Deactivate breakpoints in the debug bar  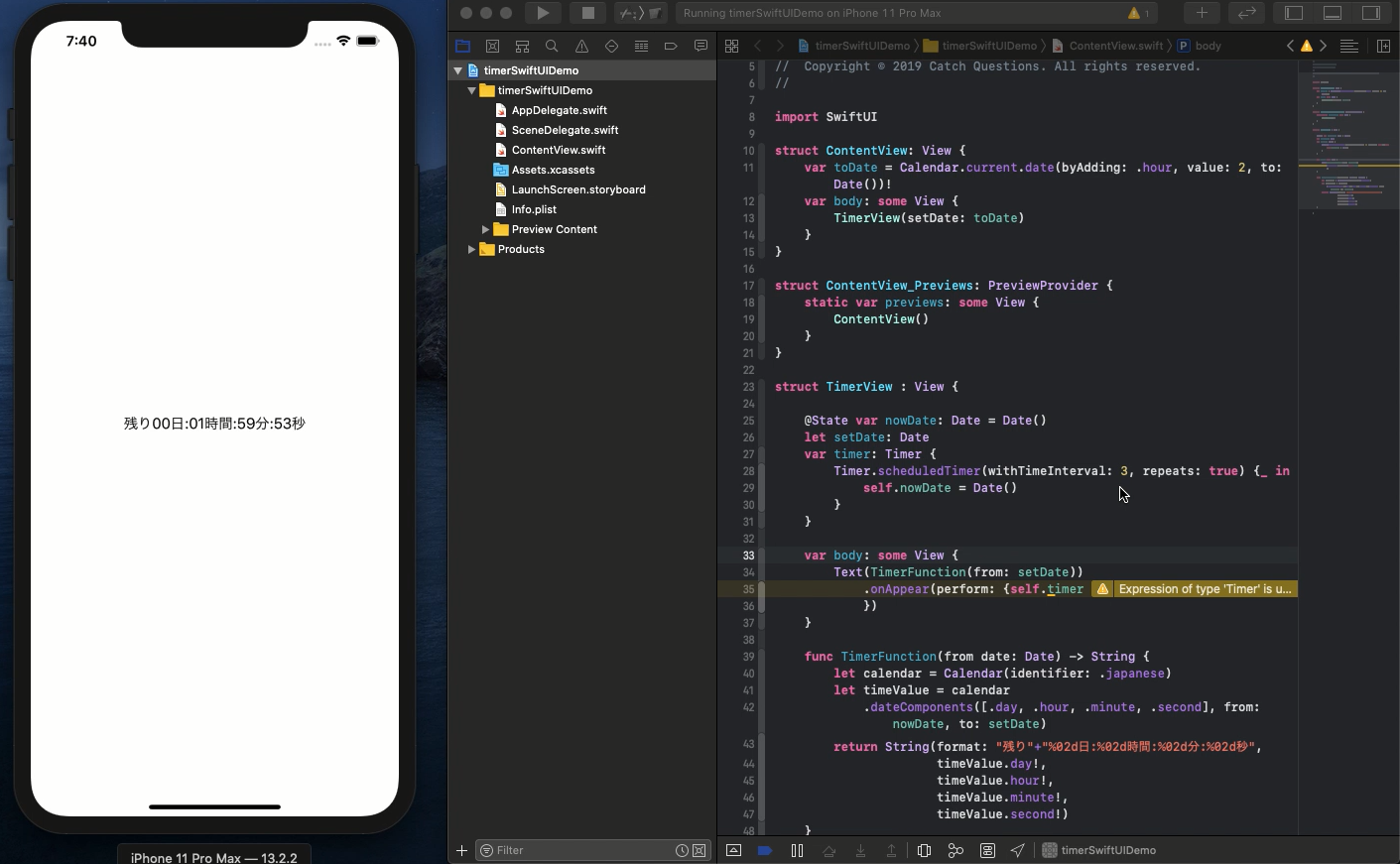(x=766, y=850)
